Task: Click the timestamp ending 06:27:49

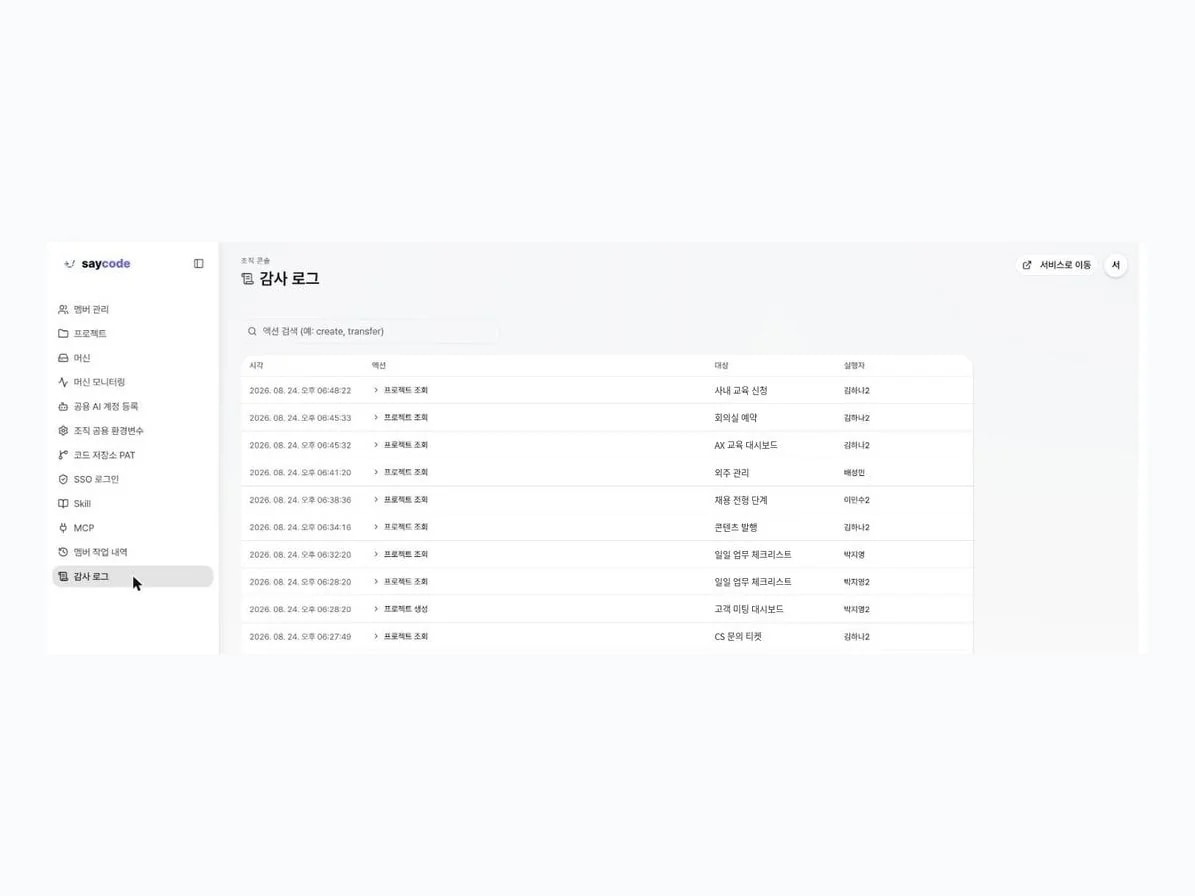Action: (300, 636)
